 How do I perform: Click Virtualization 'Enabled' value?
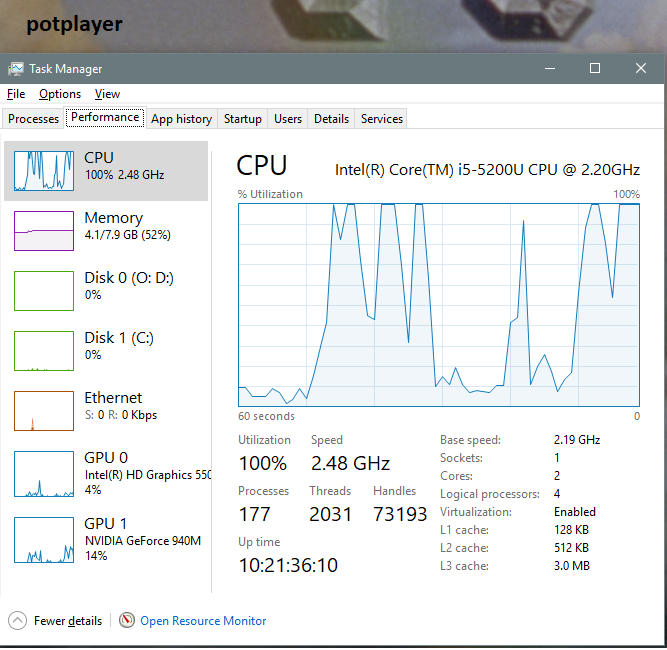pos(575,512)
